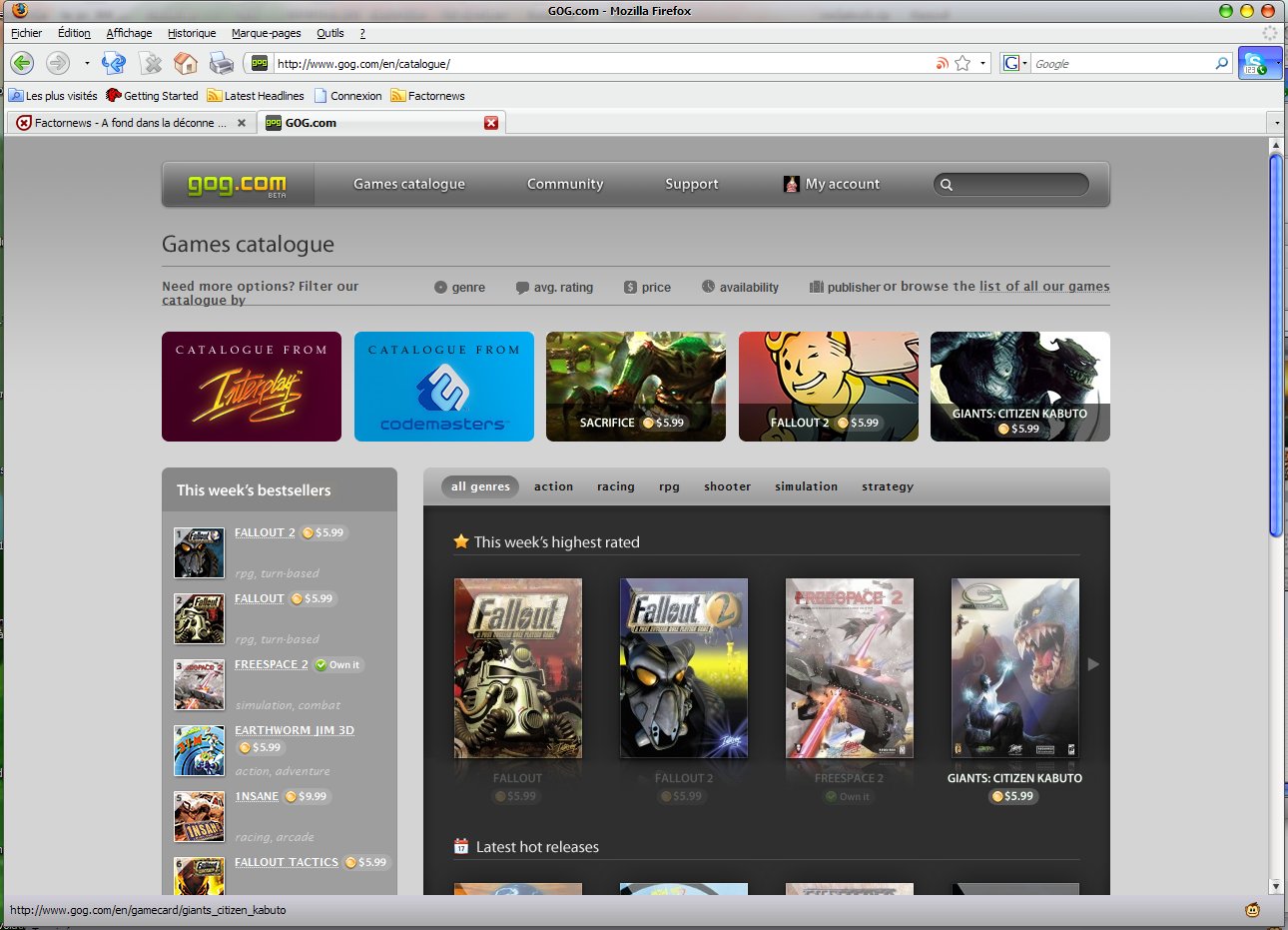Viewport: 1288px width, 930px height.
Task: Click the Giants: Citizen Kabuto cover thumbnail
Action: tap(1014, 667)
